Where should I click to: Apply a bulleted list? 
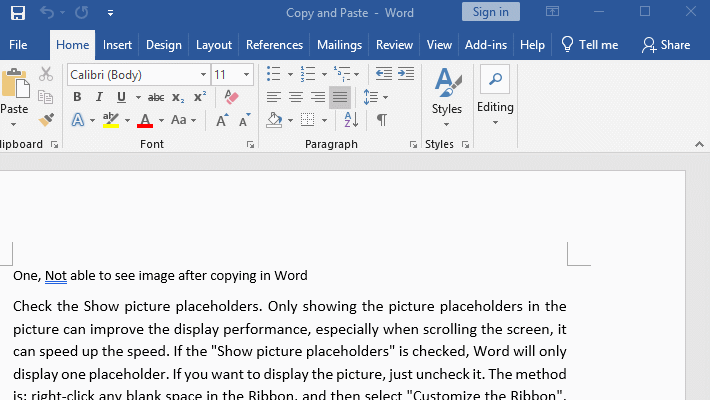point(273,74)
